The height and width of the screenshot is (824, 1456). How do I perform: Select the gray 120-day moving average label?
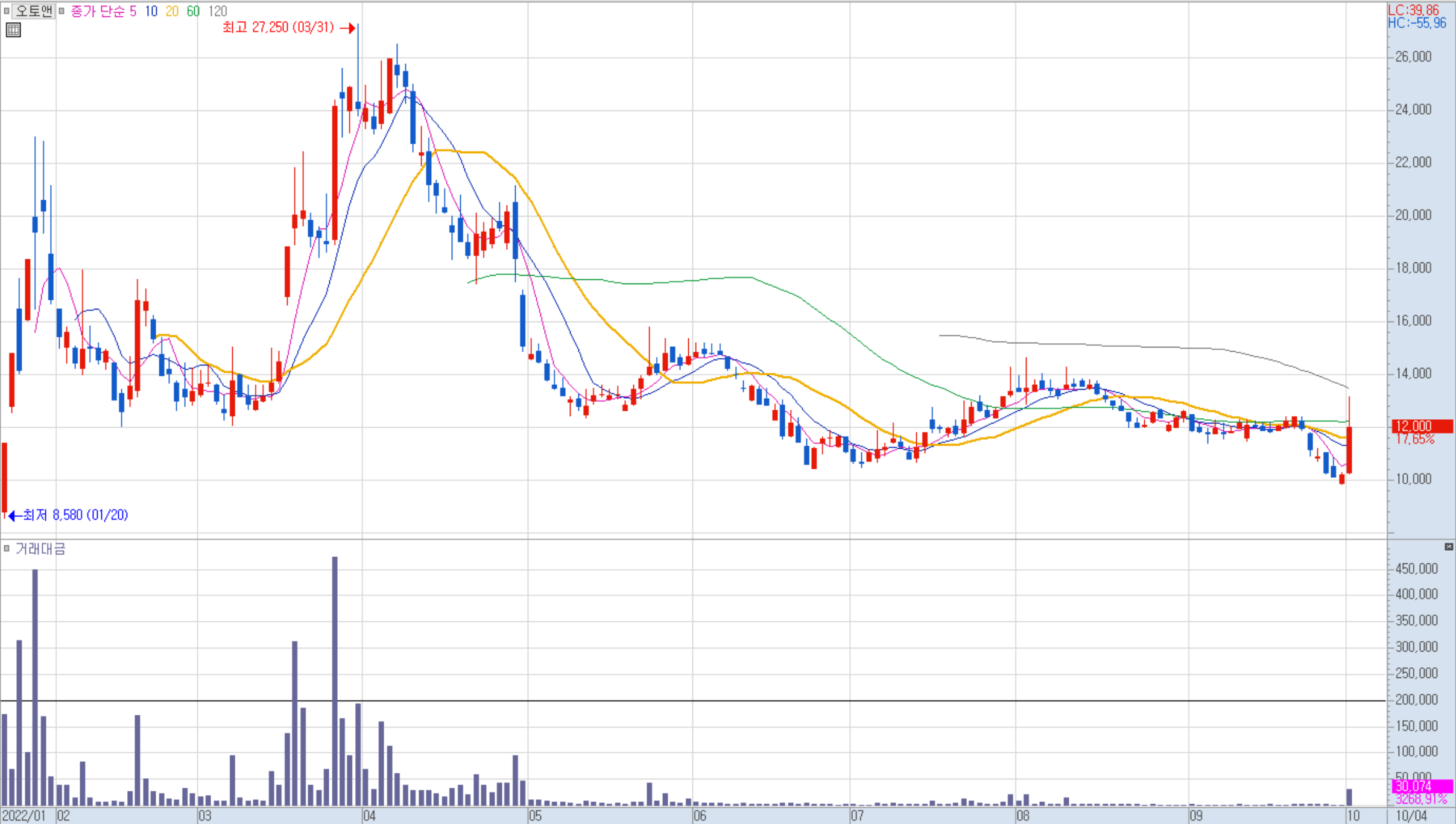coord(218,11)
